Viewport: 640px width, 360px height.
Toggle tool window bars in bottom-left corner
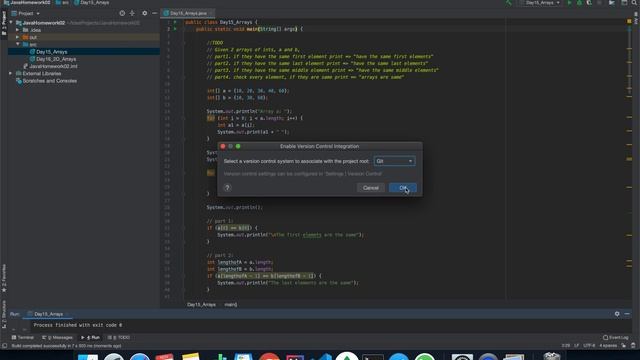(x=4, y=346)
